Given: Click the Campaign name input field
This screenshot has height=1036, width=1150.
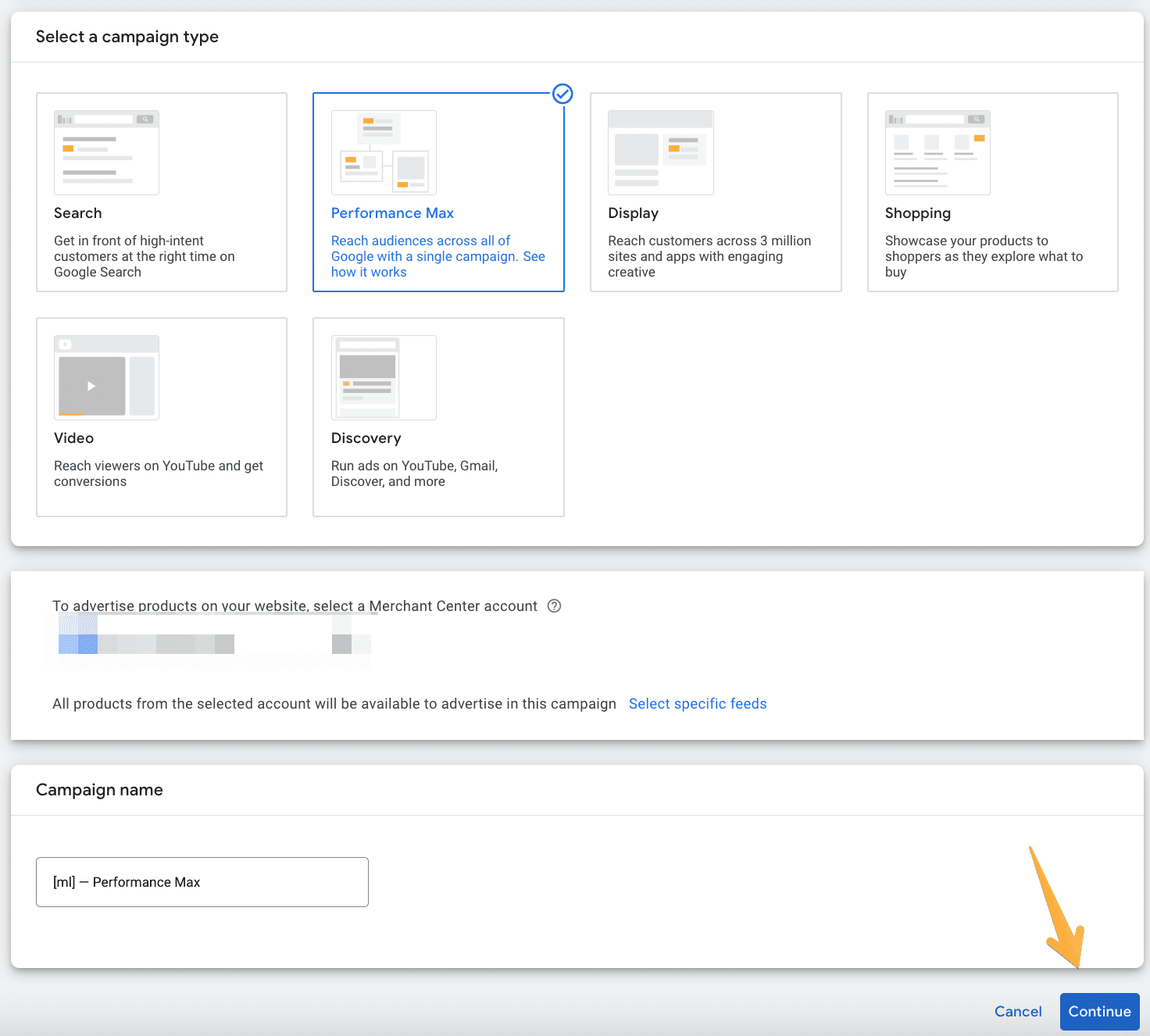Looking at the screenshot, I should pyautogui.click(x=202, y=882).
